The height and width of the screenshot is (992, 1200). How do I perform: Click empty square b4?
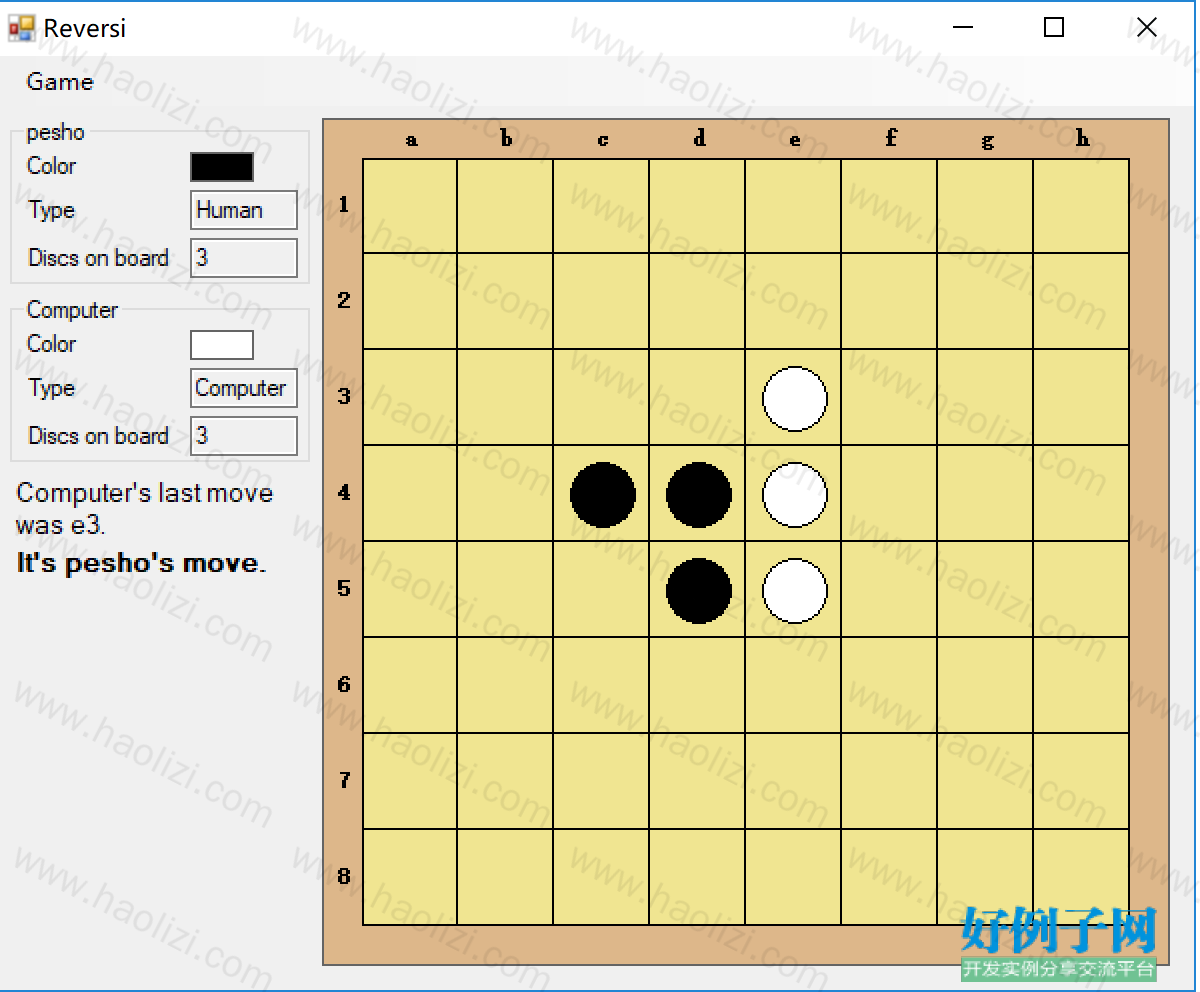506,494
